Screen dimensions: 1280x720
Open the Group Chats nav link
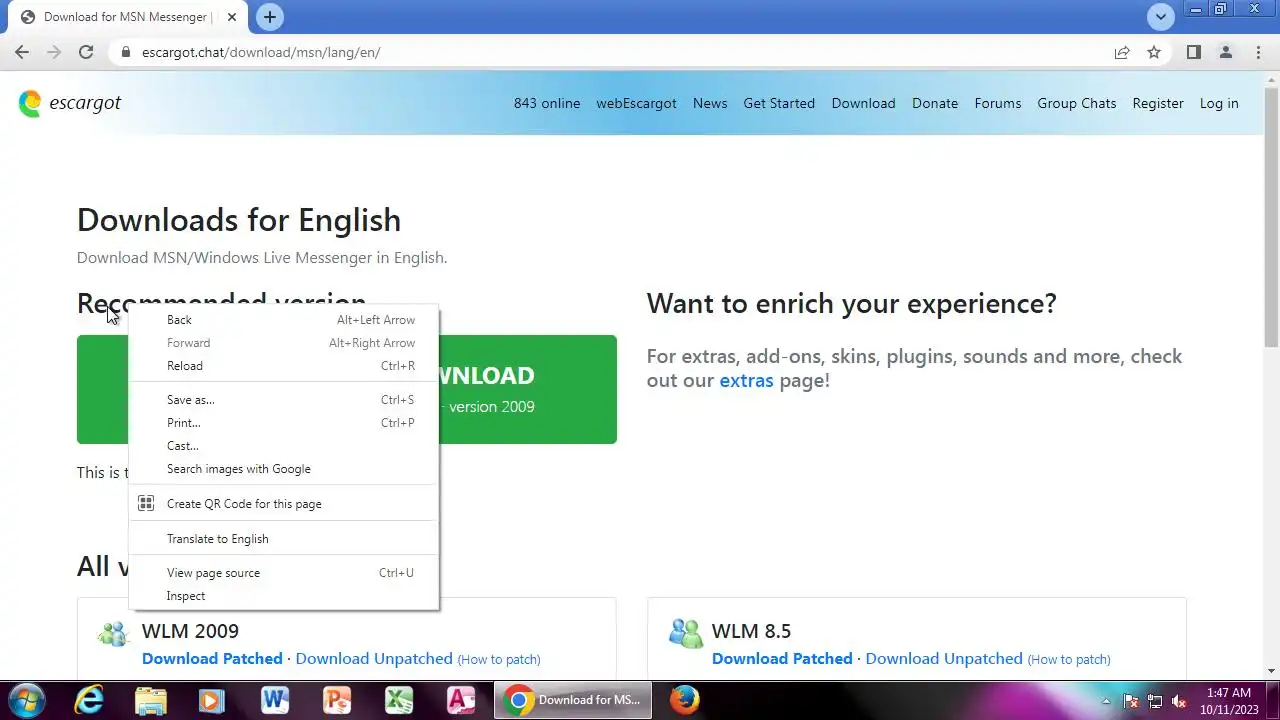tap(1077, 103)
